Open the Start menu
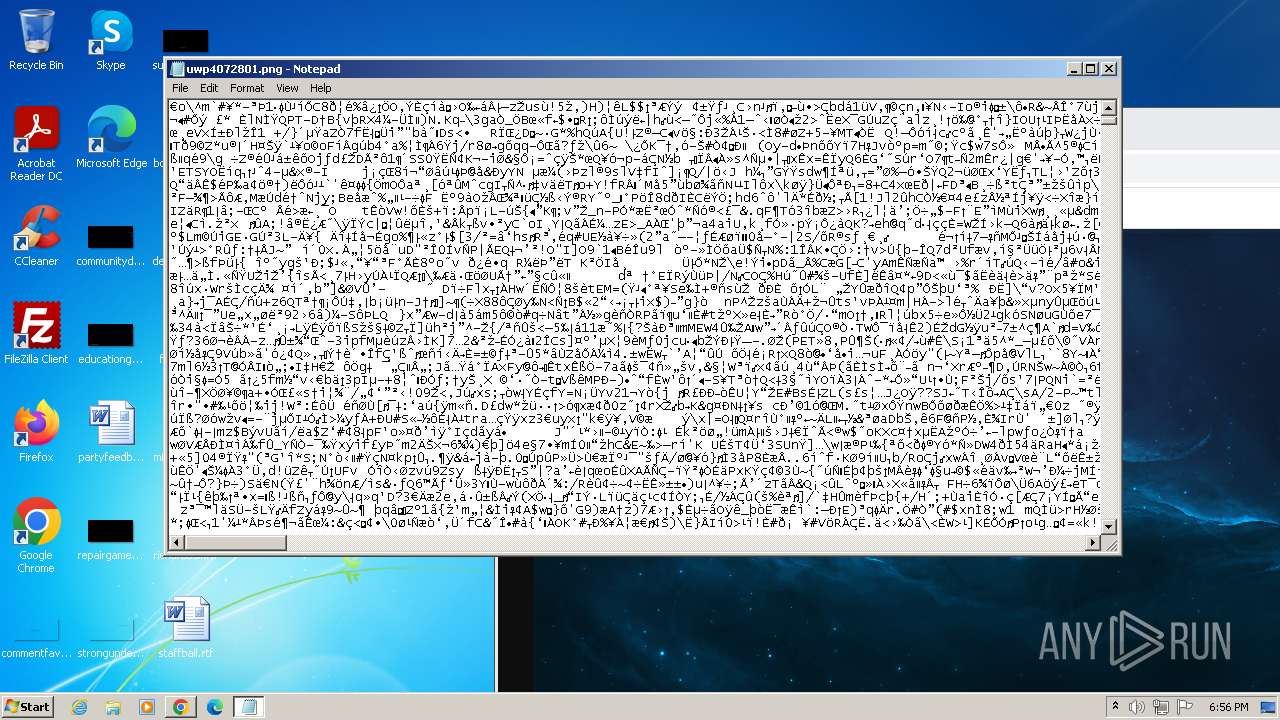Image resolution: width=1280 pixels, height=720 pixels. [28, 706]
